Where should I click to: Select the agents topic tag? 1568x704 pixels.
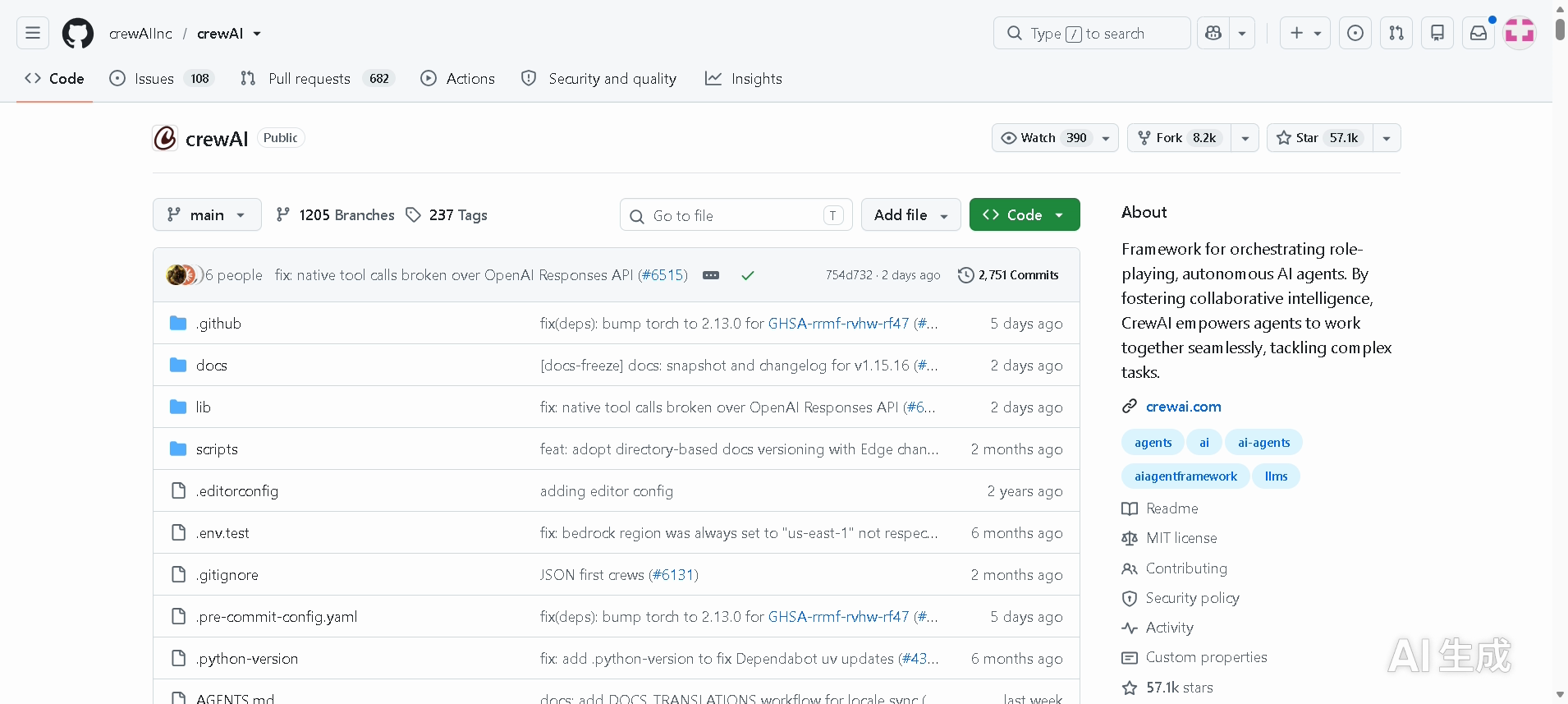[x=1153, y=443]
